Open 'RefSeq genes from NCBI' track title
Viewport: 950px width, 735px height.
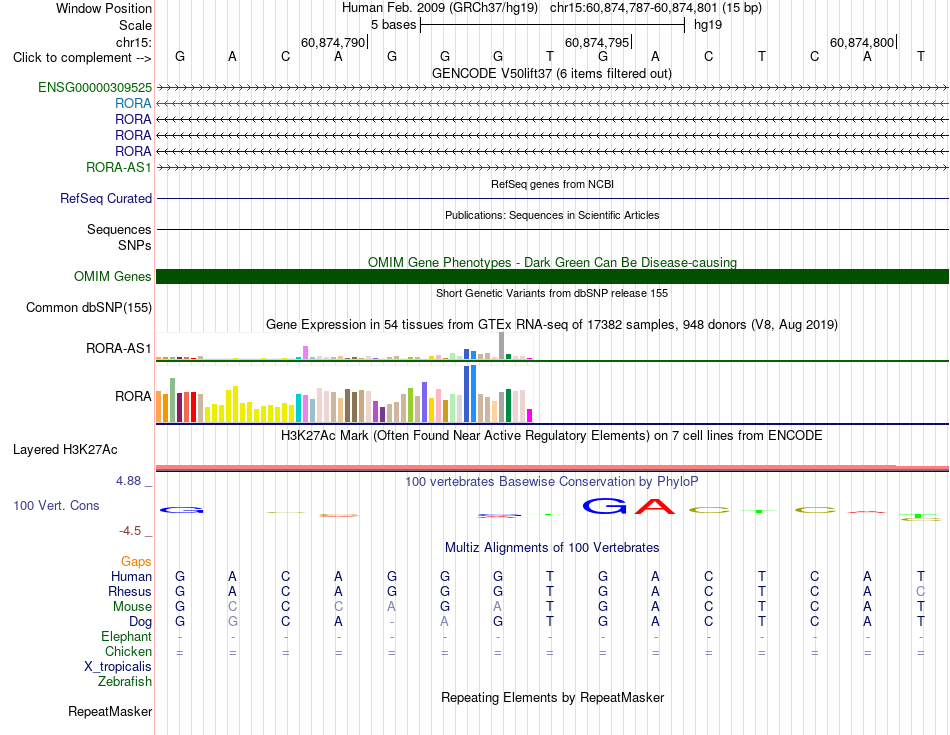[x=552, y=184]
